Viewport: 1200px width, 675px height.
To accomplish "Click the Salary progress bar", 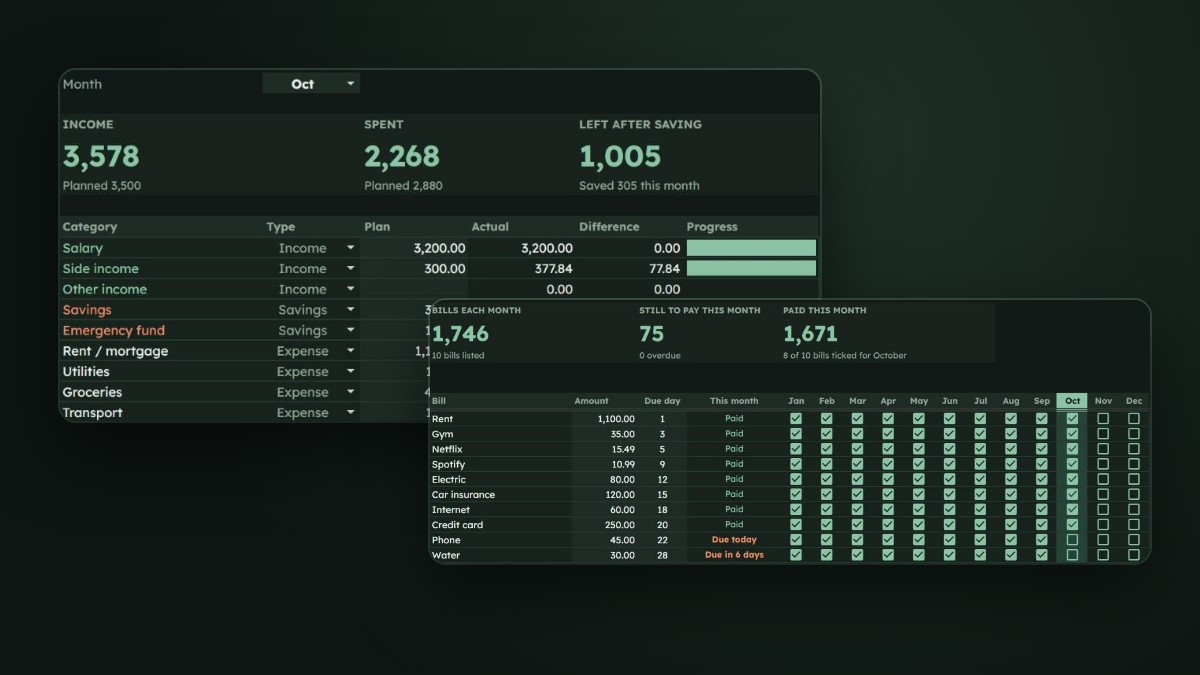I will [x=751, y=248].
